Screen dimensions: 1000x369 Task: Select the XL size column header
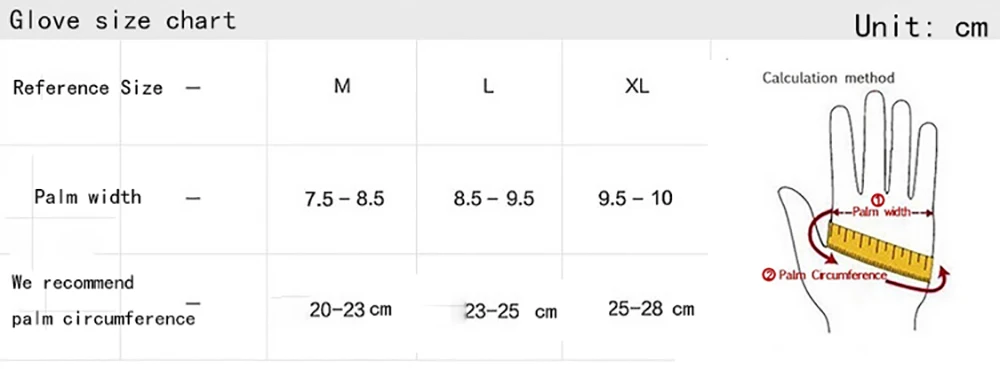(637, 87)
